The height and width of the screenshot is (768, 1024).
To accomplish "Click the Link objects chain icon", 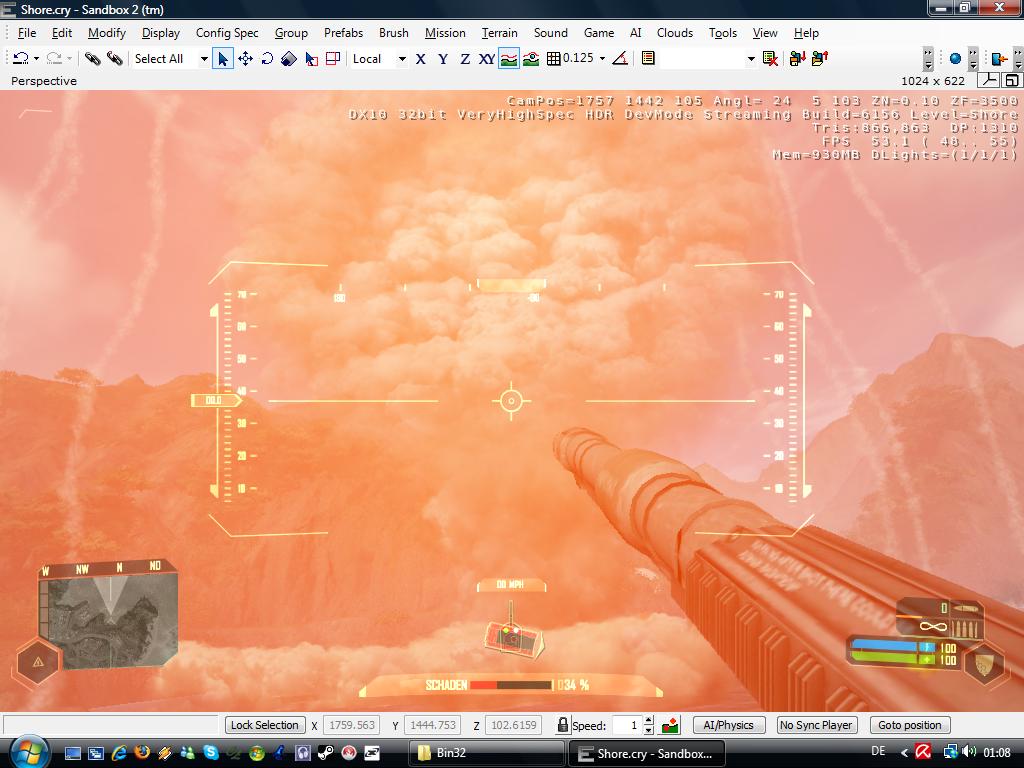I will [93, 59].
